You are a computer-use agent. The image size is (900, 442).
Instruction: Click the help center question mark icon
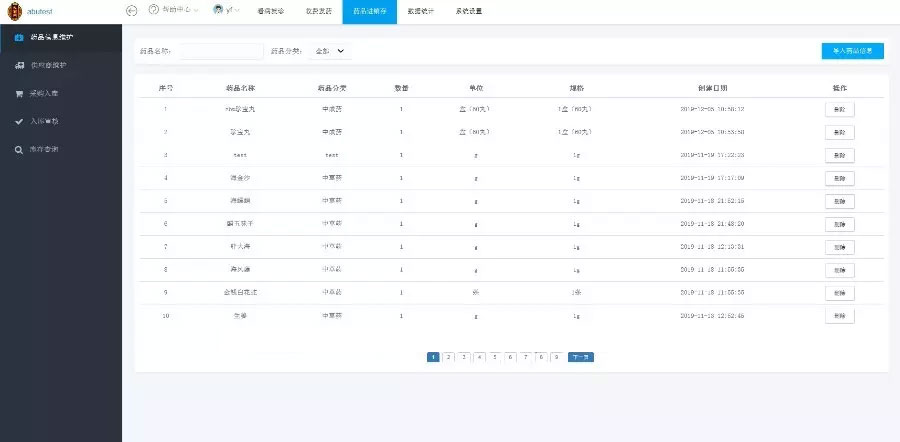click(153, 10)
